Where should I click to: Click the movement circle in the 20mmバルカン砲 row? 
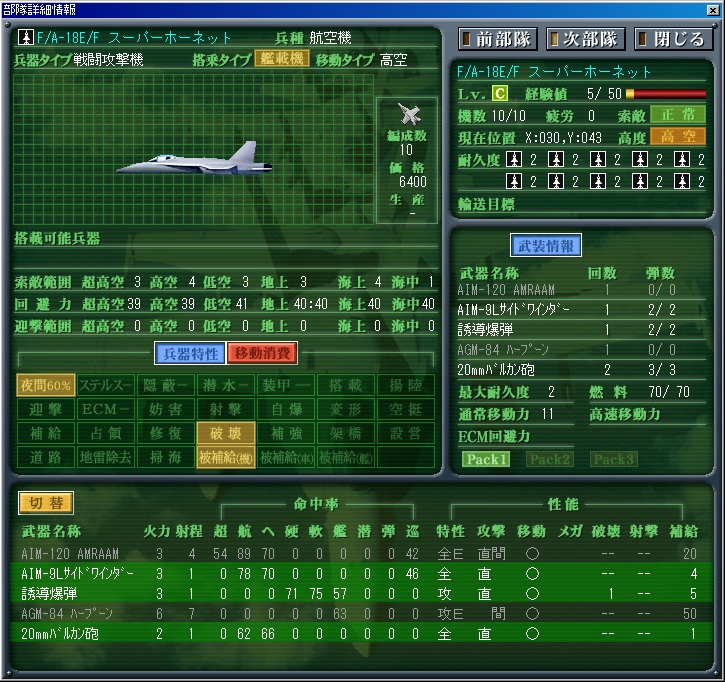tap(532, 634)
